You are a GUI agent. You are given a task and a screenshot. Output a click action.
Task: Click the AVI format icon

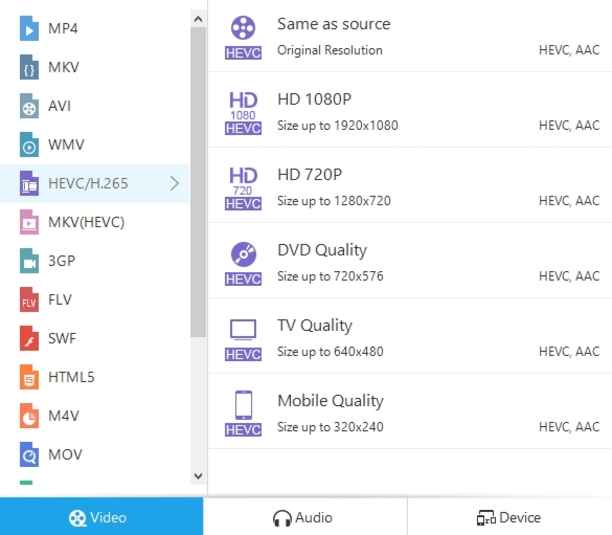[29, 106]
